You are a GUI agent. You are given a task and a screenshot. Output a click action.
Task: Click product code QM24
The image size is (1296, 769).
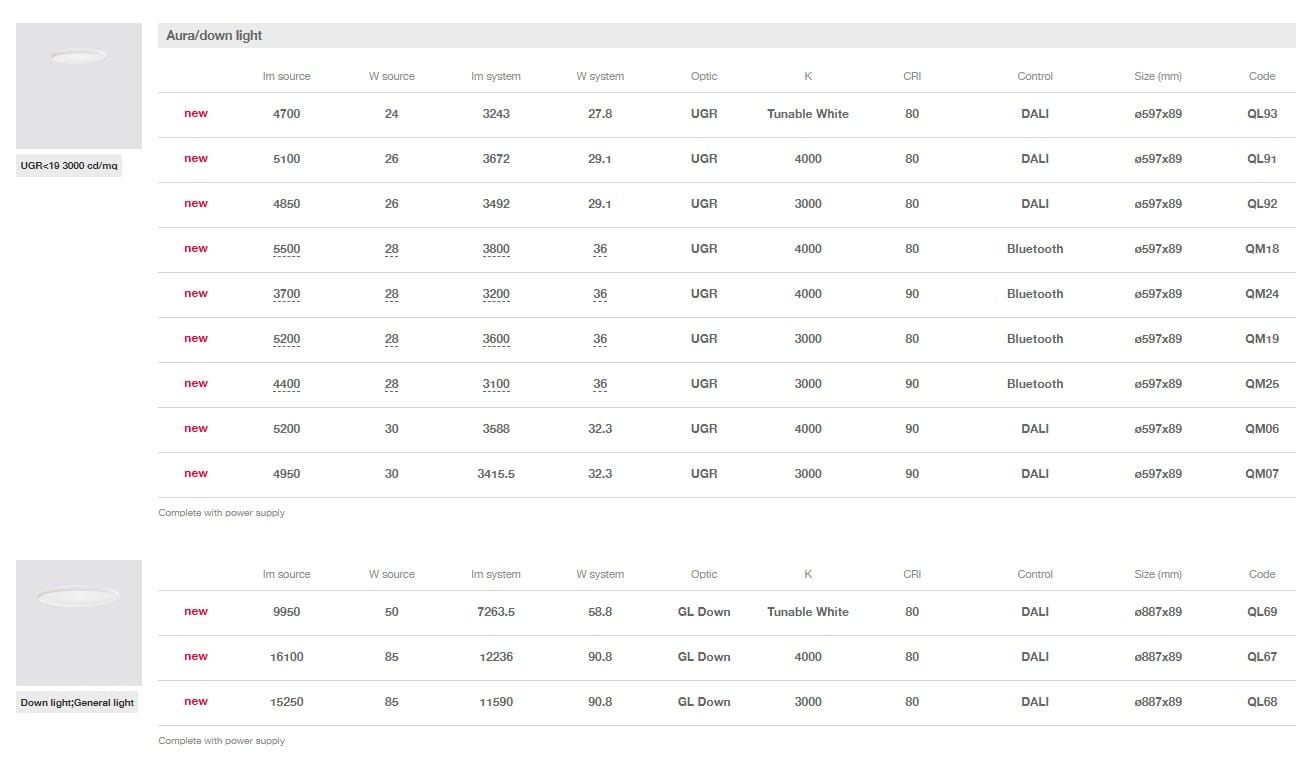(x=1261, y=294)
